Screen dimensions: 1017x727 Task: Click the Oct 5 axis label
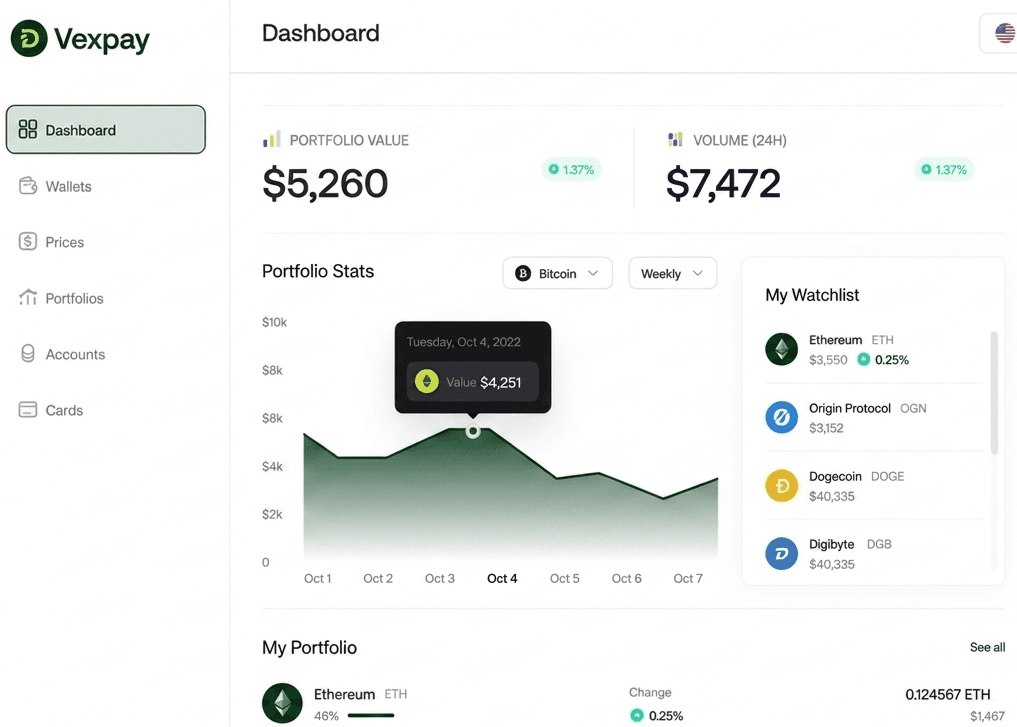pyautogui.click(x=565, y=578)
